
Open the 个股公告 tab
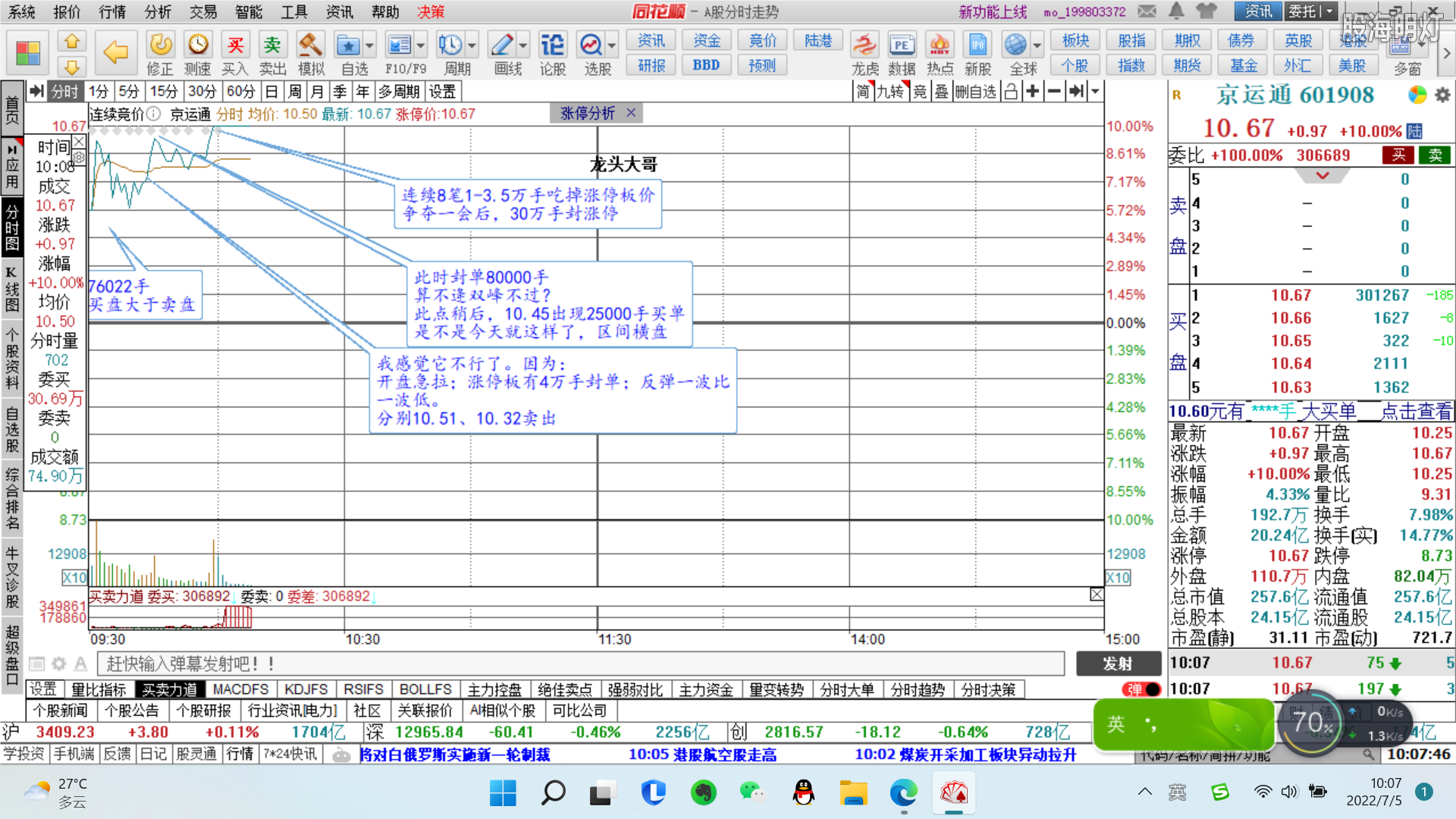[131, 711]
